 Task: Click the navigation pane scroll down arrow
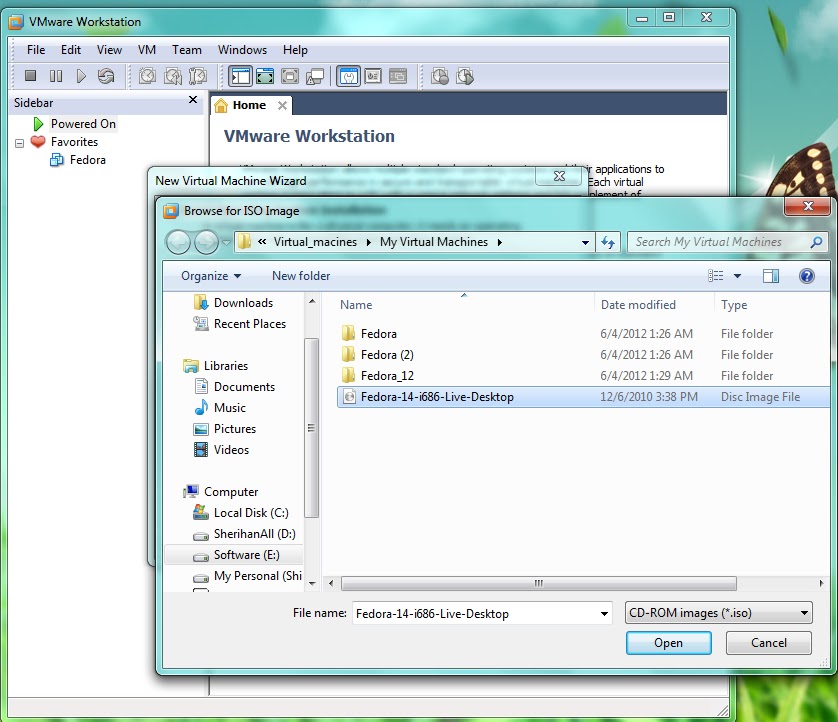pos(312,583)
